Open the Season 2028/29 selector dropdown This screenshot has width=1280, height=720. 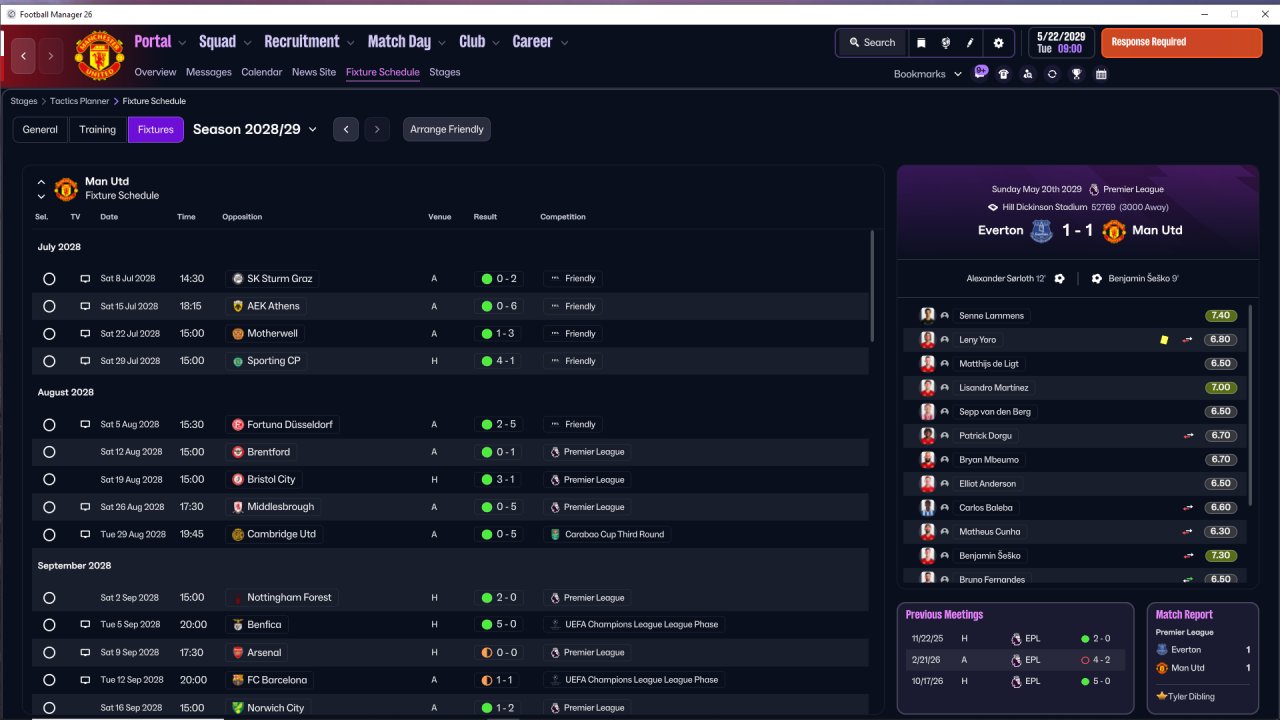[x=255, y=129]
